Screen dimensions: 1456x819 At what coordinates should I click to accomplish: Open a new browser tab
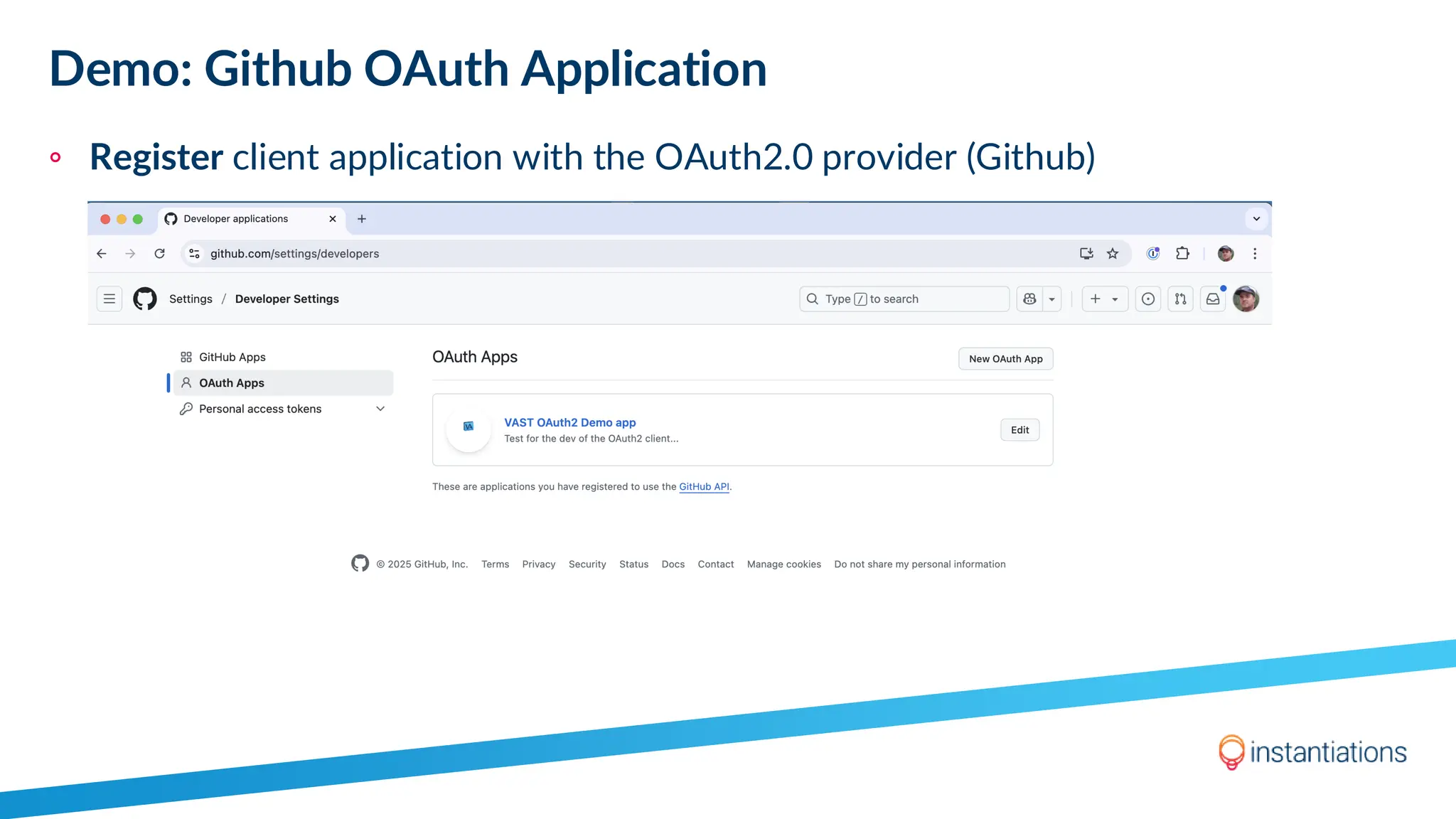[x=362, y=219]
